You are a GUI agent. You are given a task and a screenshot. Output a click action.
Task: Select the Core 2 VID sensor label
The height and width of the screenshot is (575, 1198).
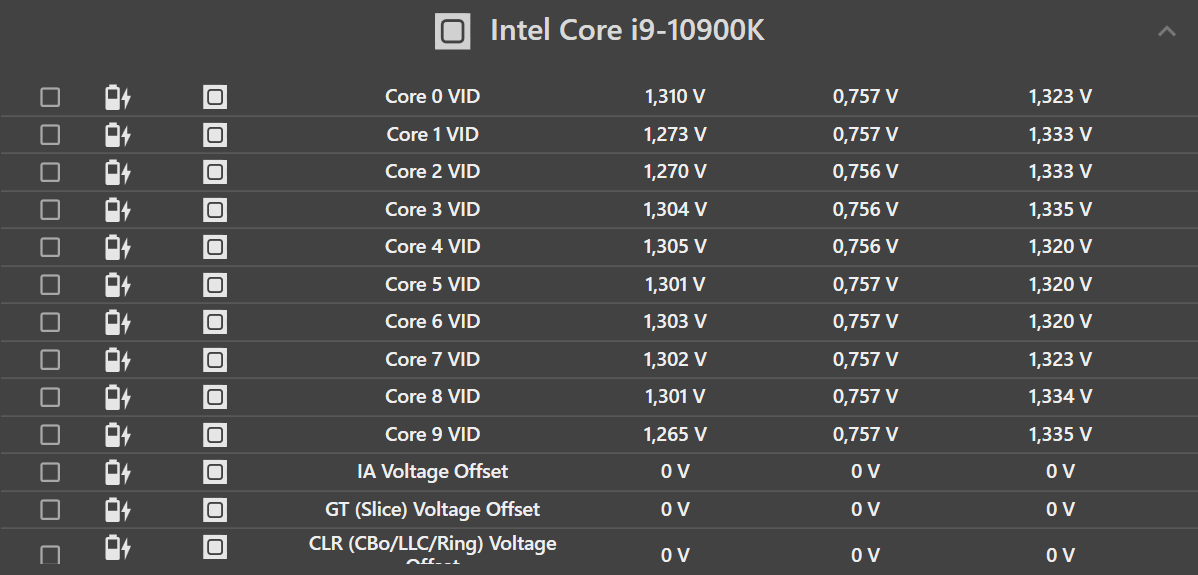click(x=432, y=171)
